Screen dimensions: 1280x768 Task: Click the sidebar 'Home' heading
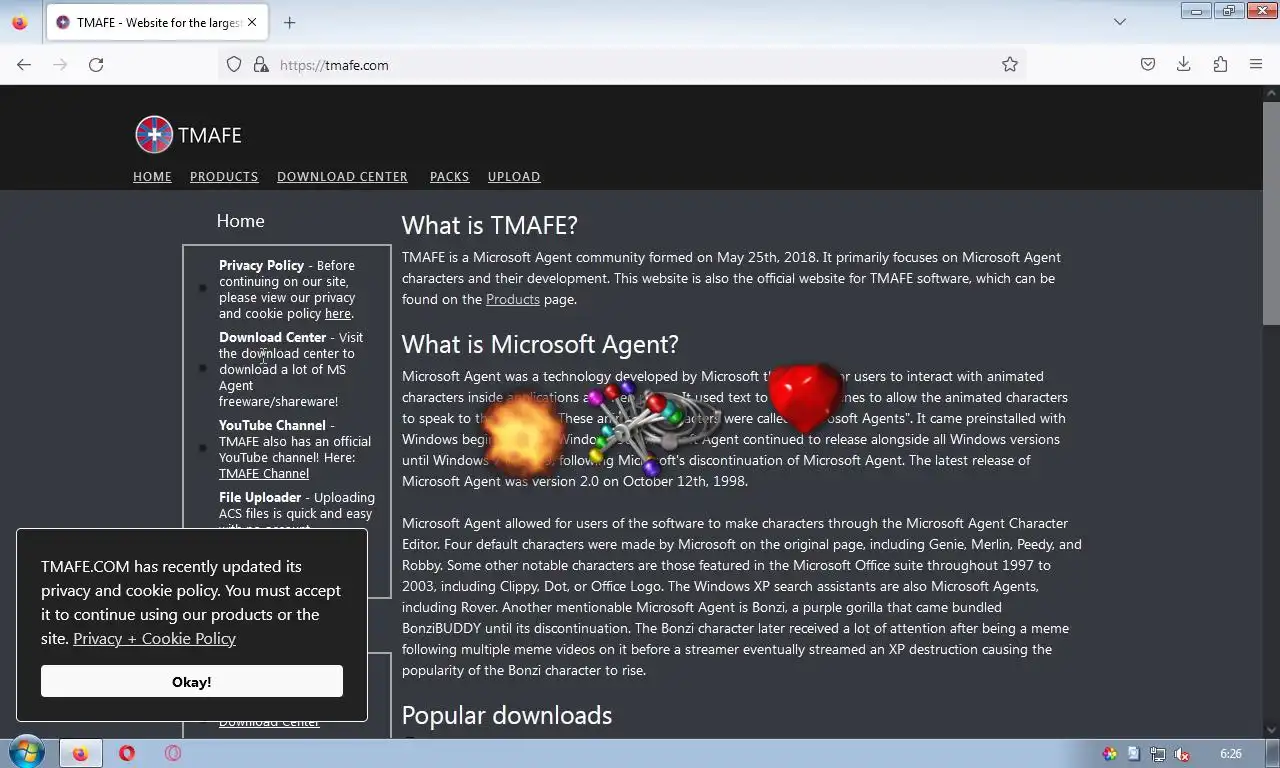(240, 221)
